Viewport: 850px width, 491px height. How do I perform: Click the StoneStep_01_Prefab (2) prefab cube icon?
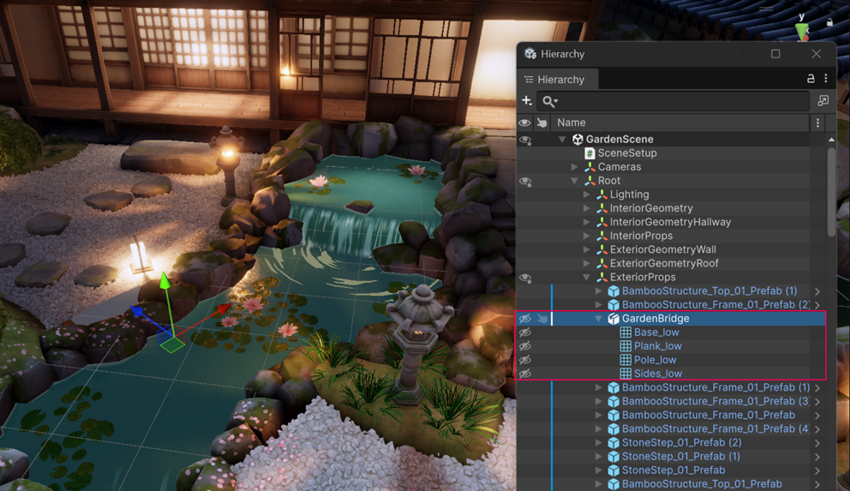(614, 443)
